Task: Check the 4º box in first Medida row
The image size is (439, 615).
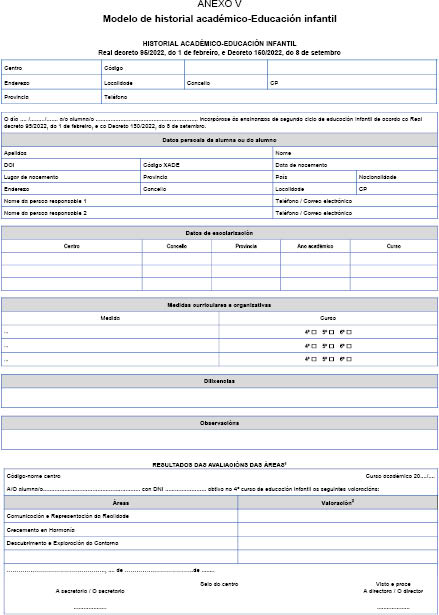Action: coord(314,332)
